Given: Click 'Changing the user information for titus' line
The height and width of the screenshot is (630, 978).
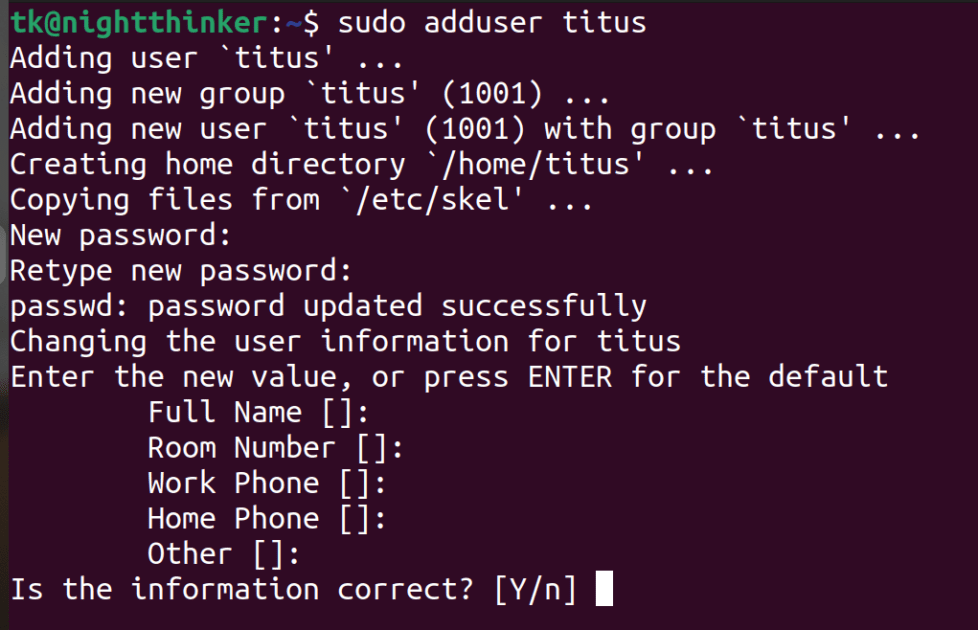Looking at the screenshot, I should coord(346,342).
